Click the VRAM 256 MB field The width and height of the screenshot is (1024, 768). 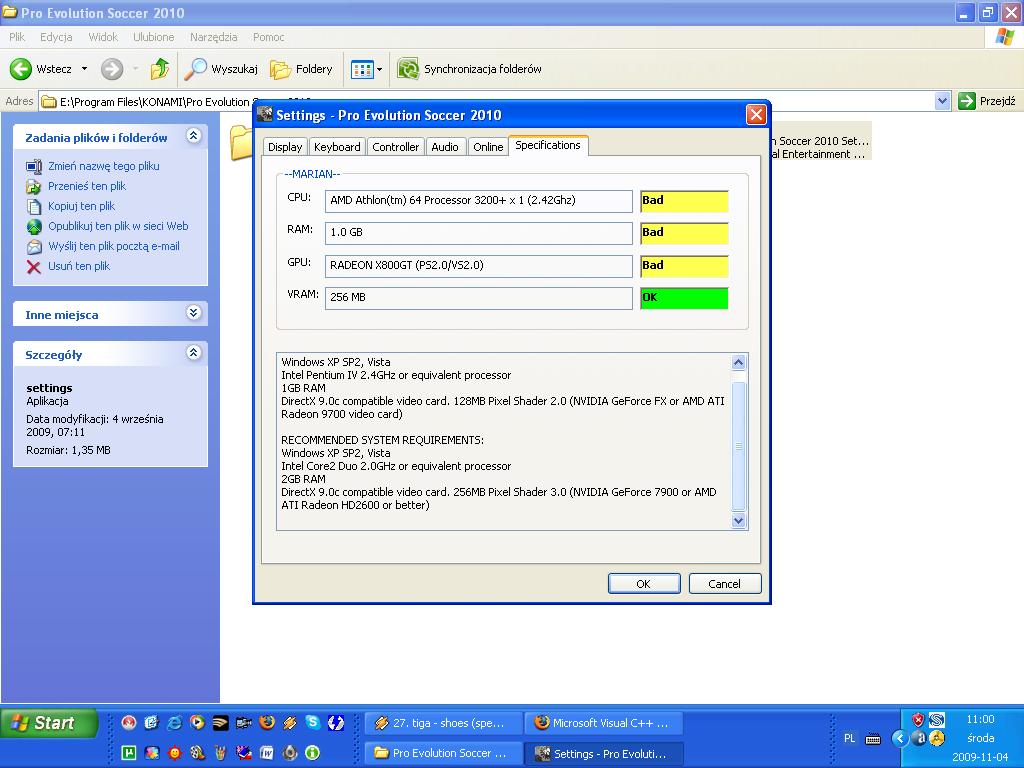[479, 297]
